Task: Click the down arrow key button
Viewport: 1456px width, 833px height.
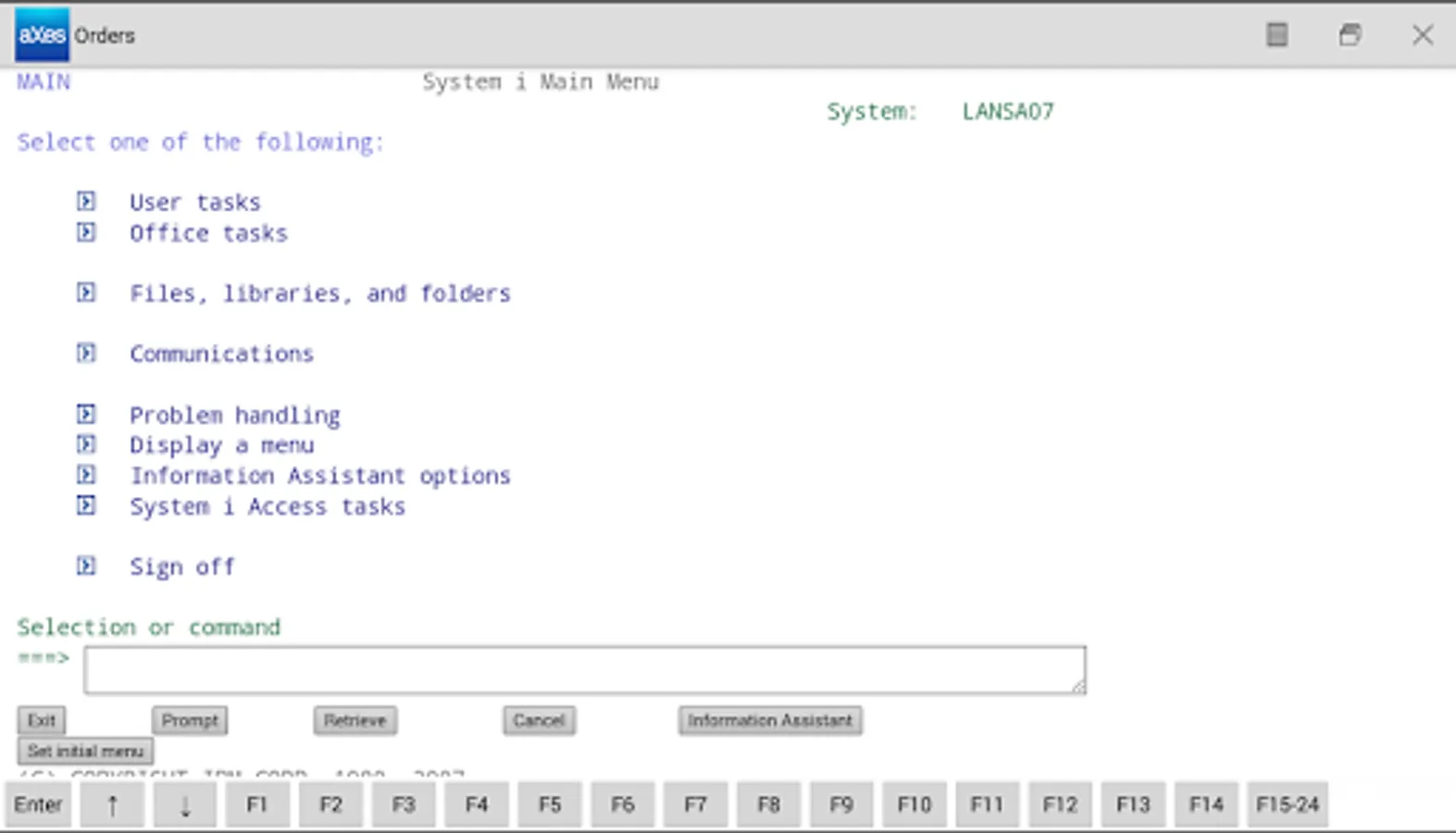Action: [x=185, y=804]
